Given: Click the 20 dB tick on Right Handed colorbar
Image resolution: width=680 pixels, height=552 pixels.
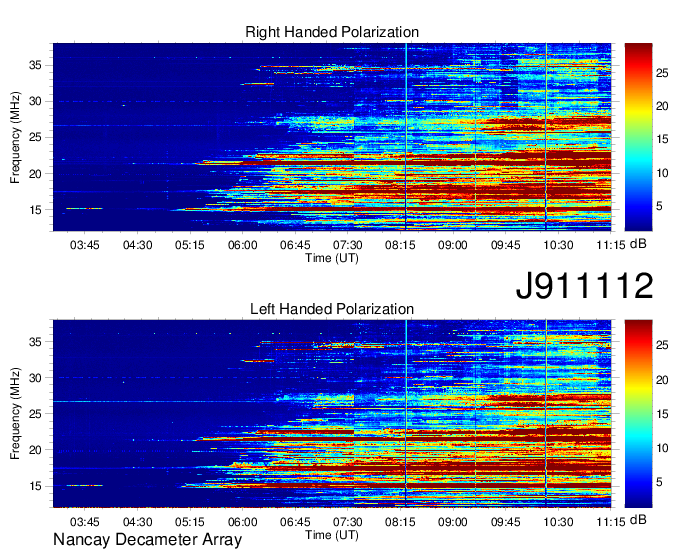Looking at the screenshot, I should 662,106.
